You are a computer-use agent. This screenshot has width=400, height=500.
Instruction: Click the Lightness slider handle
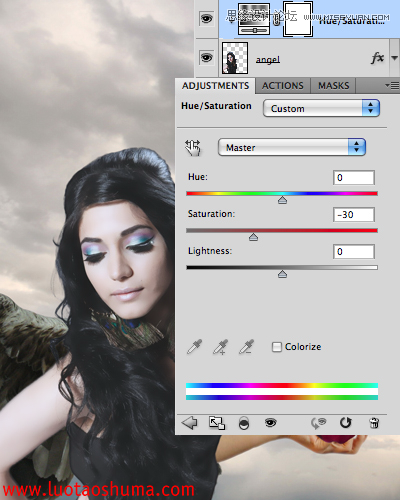coord(282,274)
